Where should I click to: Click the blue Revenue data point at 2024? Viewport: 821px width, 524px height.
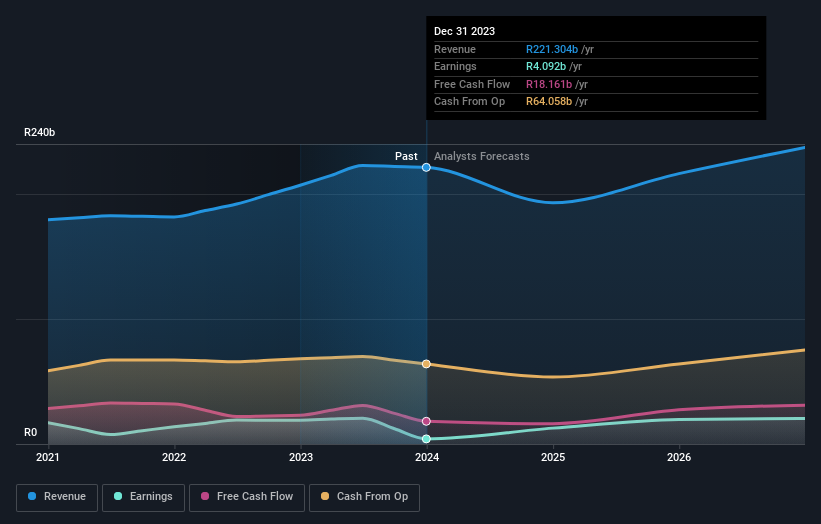point(426,168)
